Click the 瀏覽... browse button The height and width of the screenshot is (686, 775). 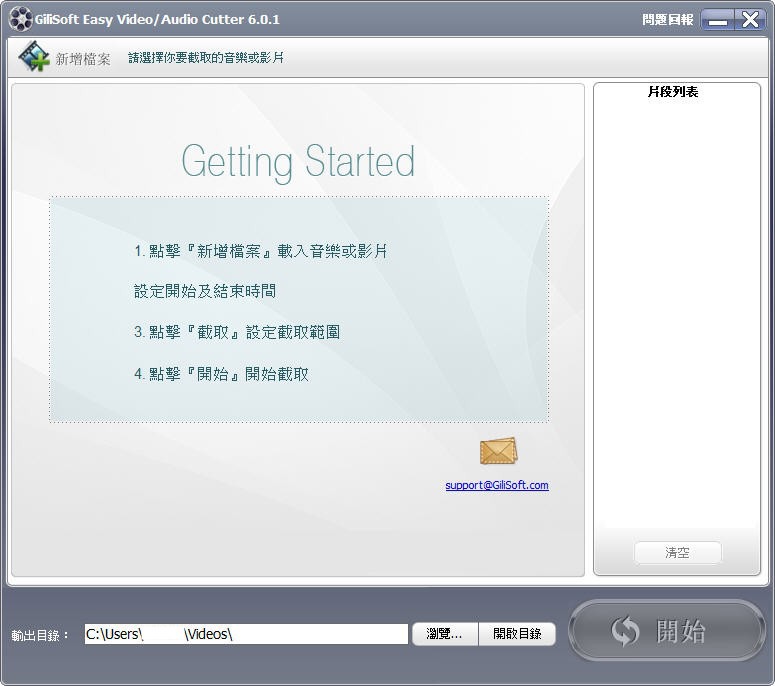click(444, 634)
